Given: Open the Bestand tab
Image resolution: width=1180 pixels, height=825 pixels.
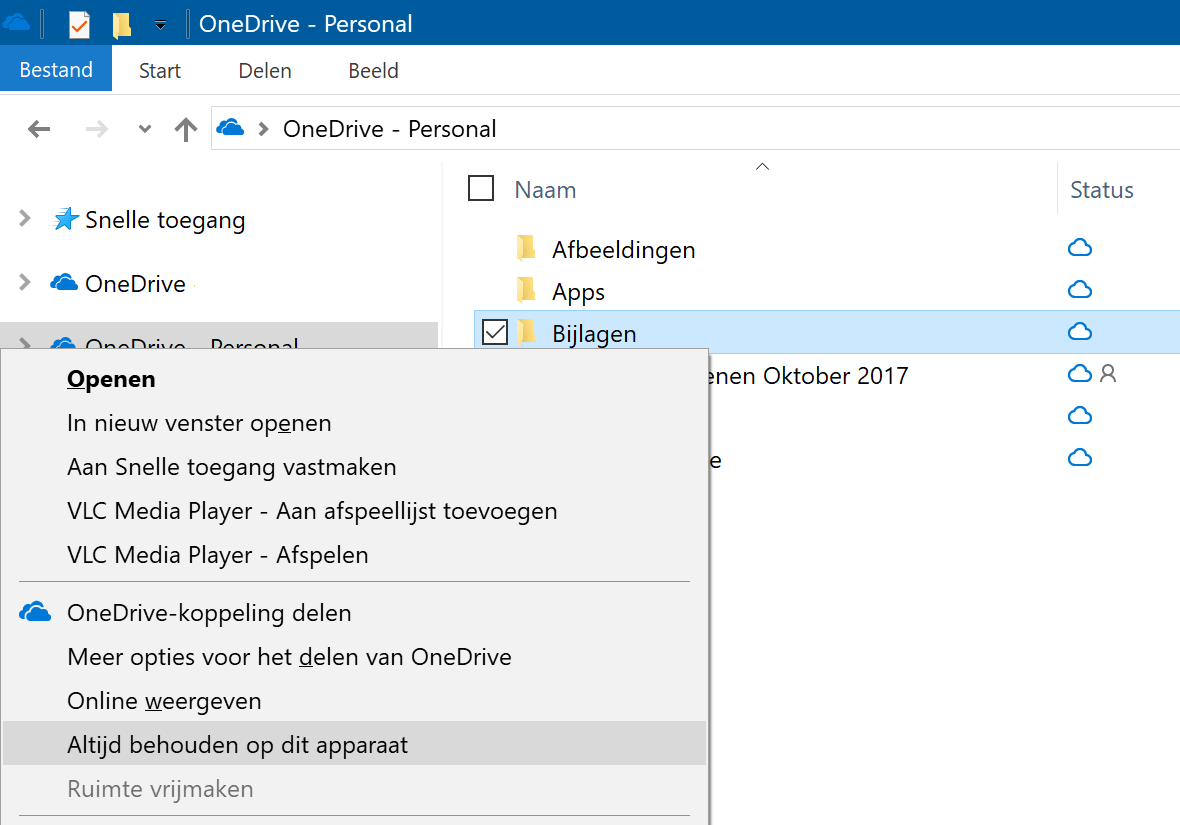Looking at the screenshot, I should [x=56, y=69].
